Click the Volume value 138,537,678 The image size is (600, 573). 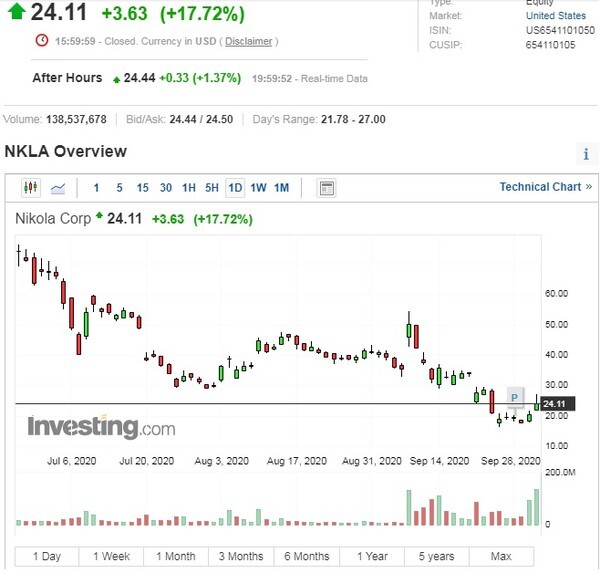point(76,119)
